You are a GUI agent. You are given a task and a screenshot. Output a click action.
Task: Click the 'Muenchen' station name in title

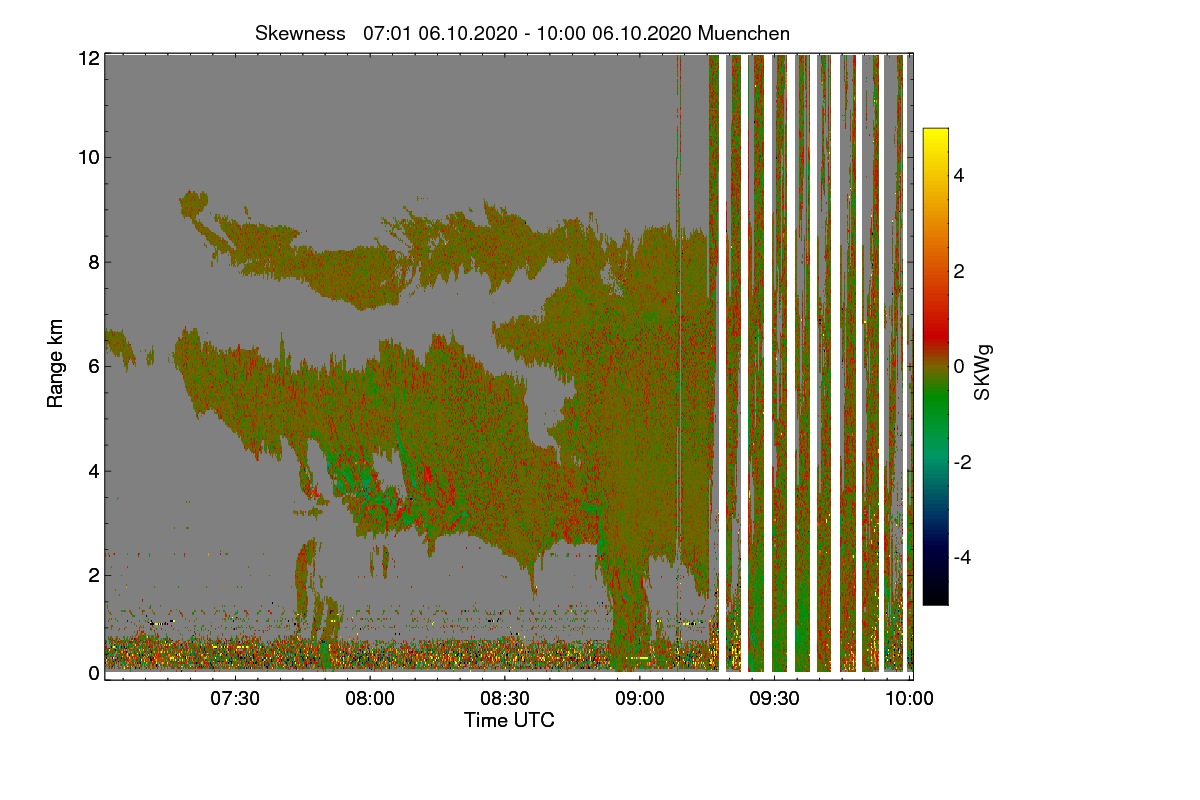click(744, 33)
